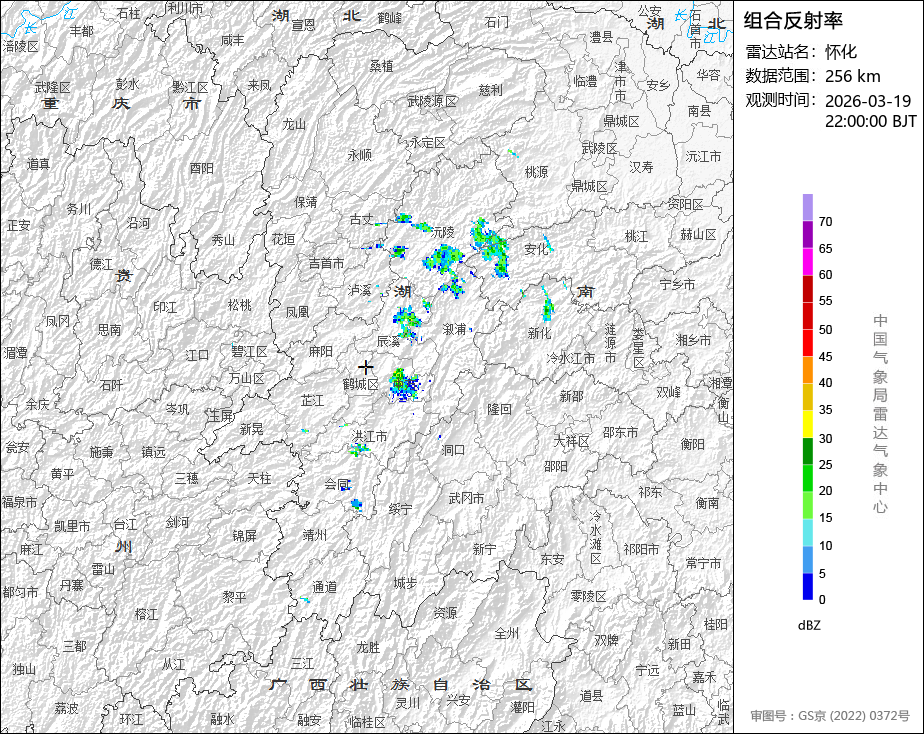Click the 吉首市 map label
The height and width of the screenshot is (734, 924).
pyautogui.click(x=326, y=263)
